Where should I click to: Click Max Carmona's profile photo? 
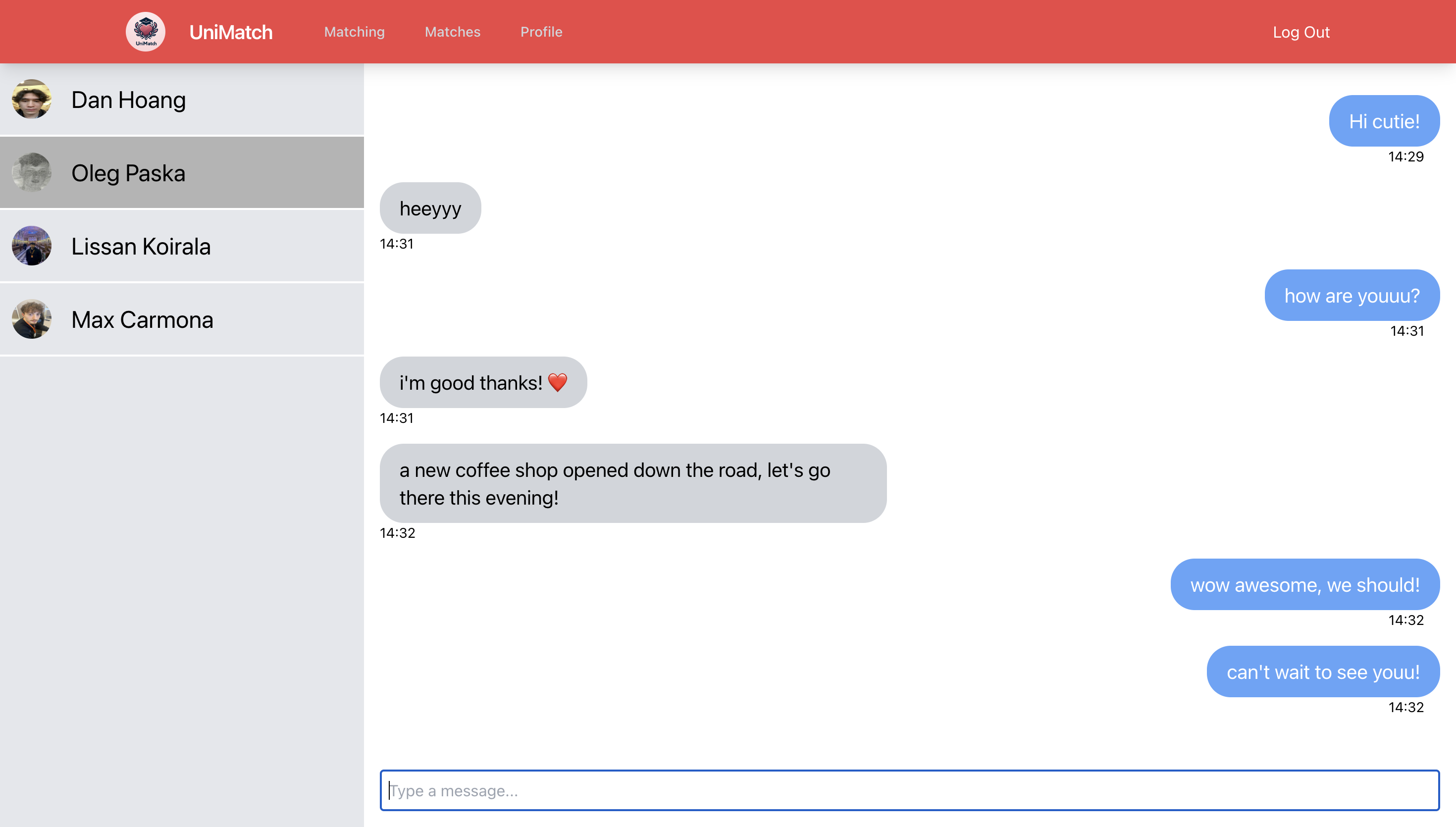tap(32, 319)
